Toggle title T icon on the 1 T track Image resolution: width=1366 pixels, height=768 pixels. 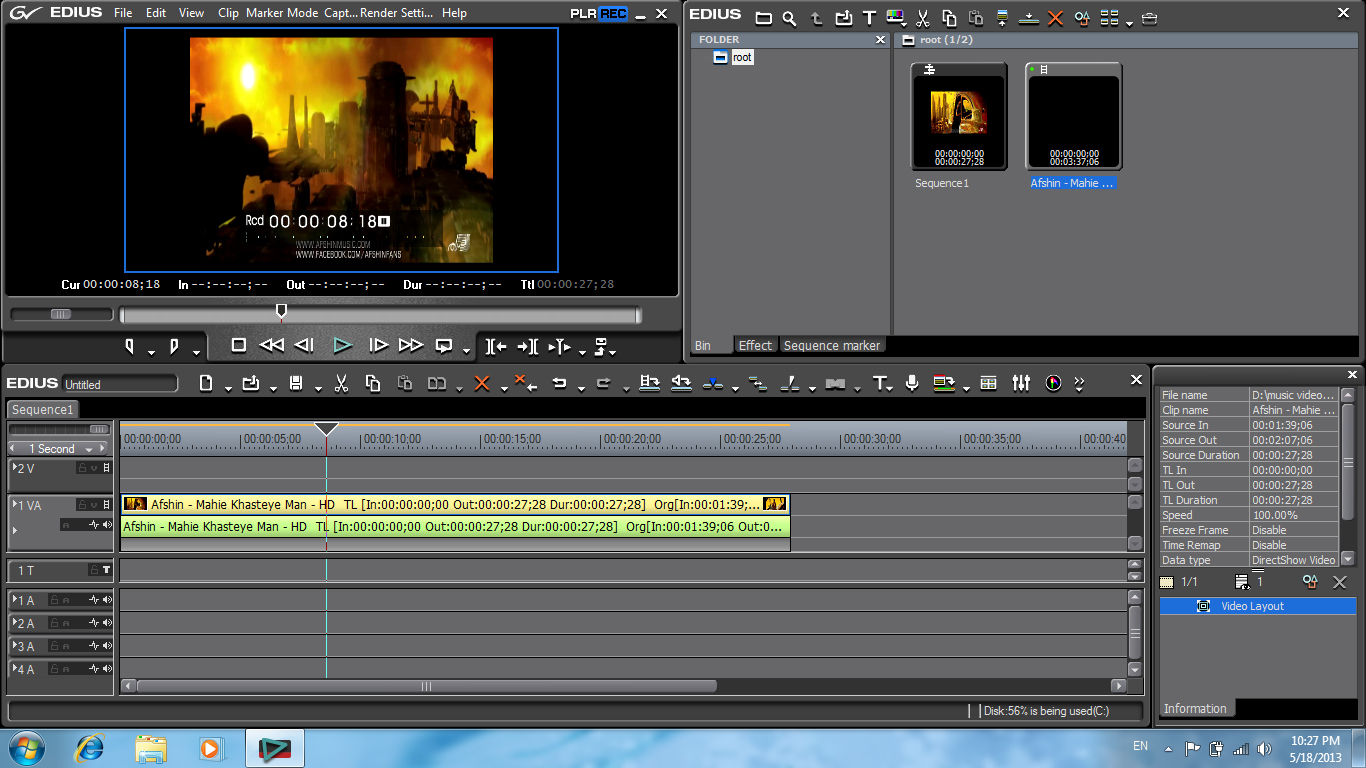107,570
